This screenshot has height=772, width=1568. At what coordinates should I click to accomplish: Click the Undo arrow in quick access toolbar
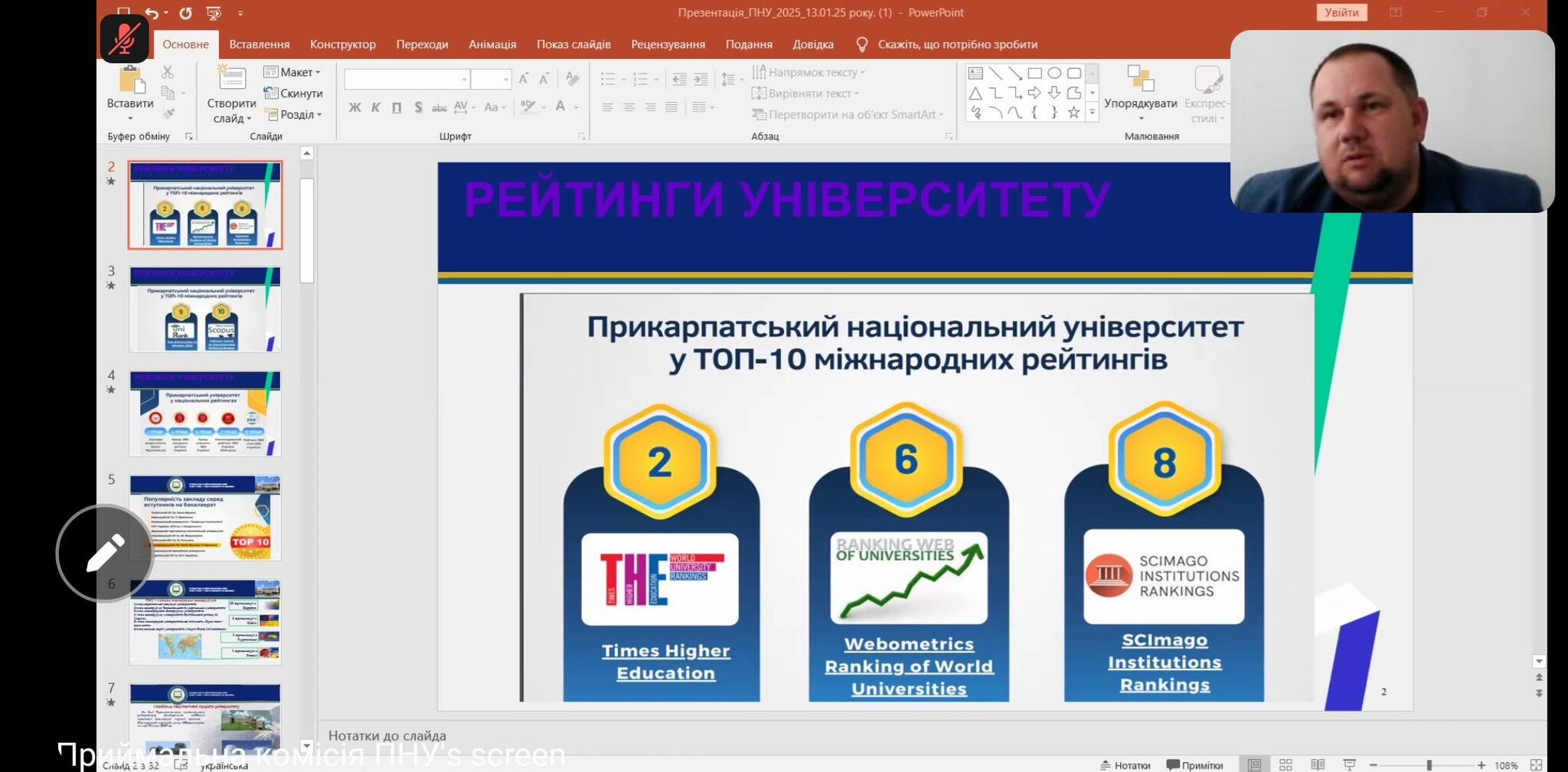152,13
